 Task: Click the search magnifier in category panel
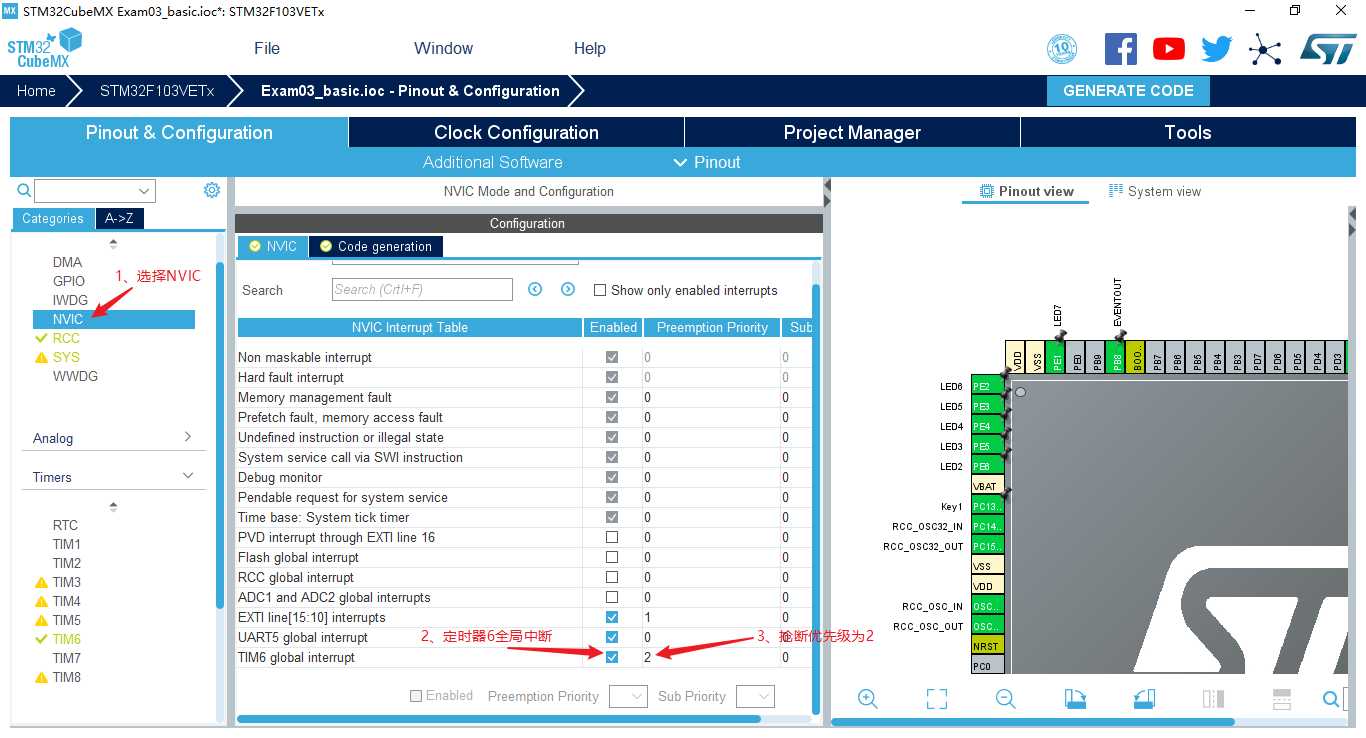(24, 190)
